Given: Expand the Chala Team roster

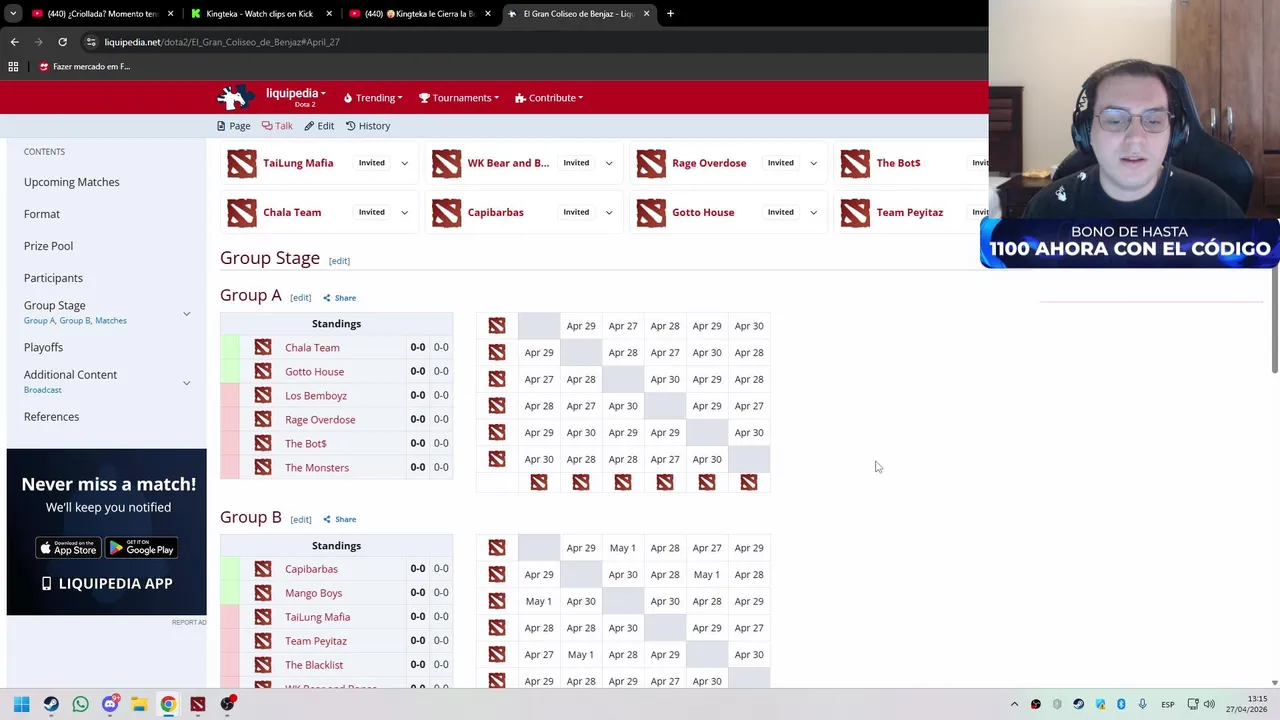Looking at the screenshot, I should coord(404,212).
